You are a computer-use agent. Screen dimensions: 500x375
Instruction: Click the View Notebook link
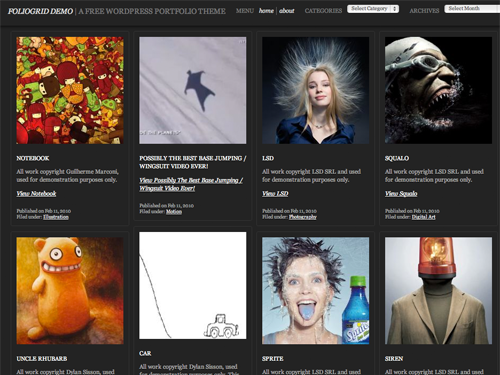tap(36, 194)
